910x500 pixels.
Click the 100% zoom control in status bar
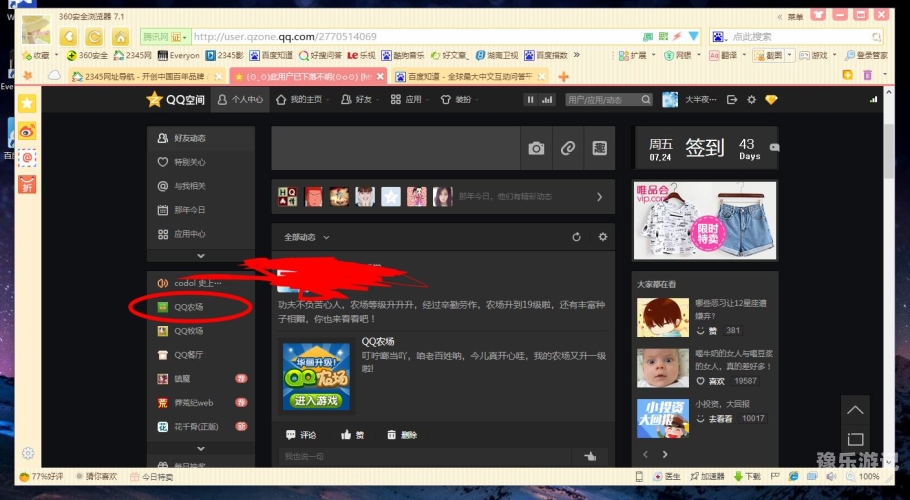[x=863, y=476]
